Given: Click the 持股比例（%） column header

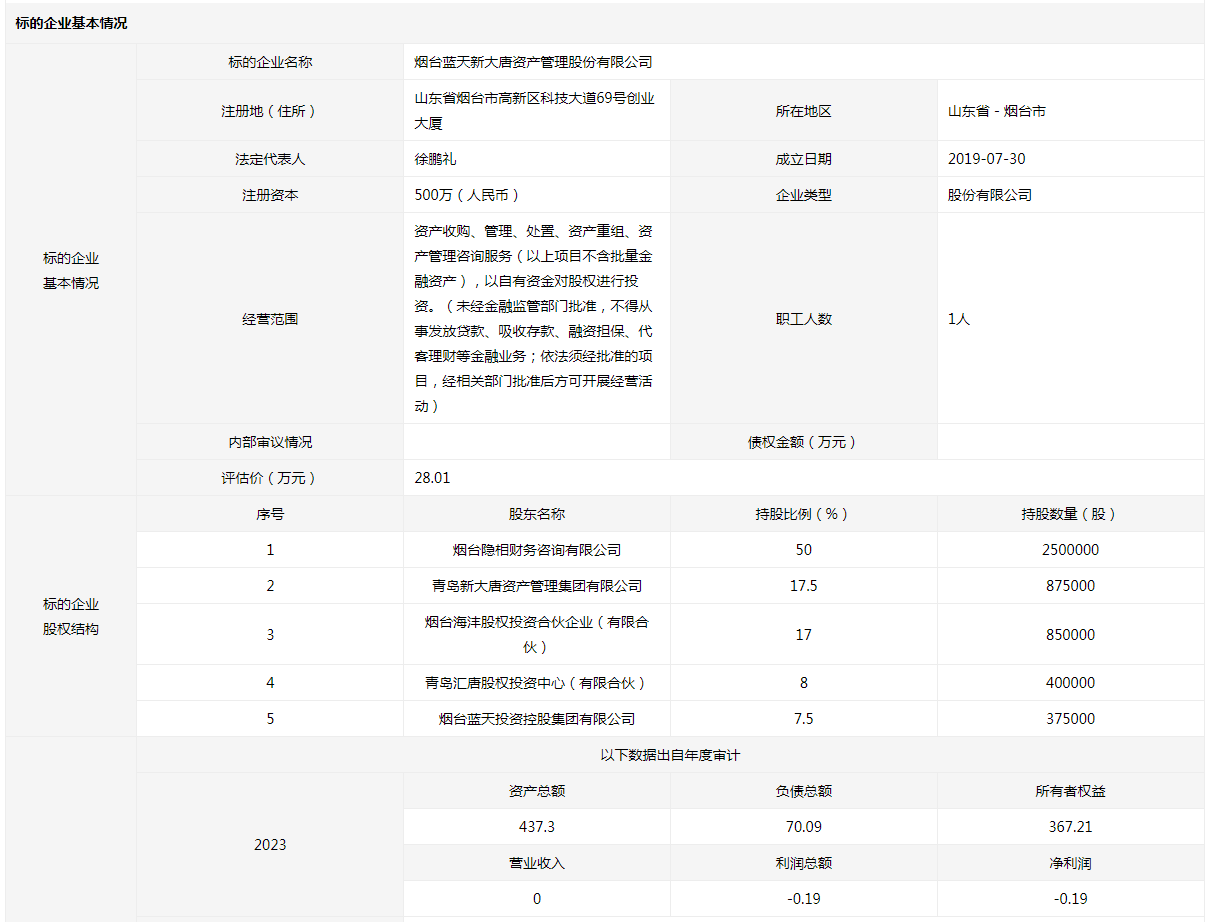Looking at the screenshot, I should point(803,514).
